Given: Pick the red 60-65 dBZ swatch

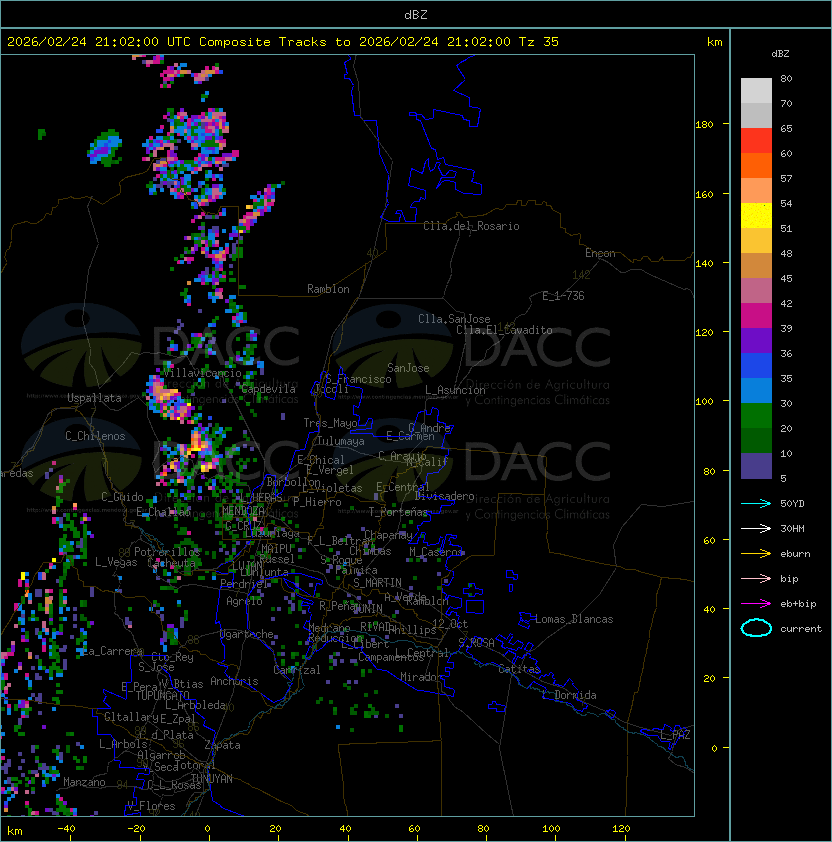Looking at the screenshot, I should 756,141.
